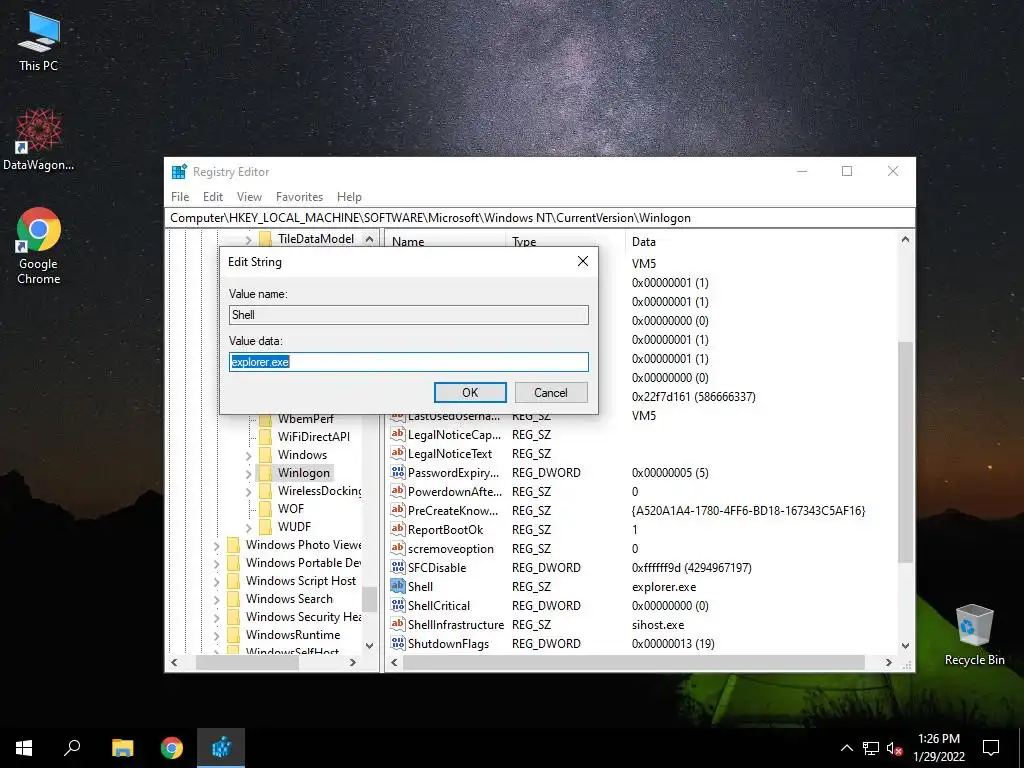Click the ShellCritical DWORD icon
The height and width of the screenshot is (768, 1024).
point(398,605)
